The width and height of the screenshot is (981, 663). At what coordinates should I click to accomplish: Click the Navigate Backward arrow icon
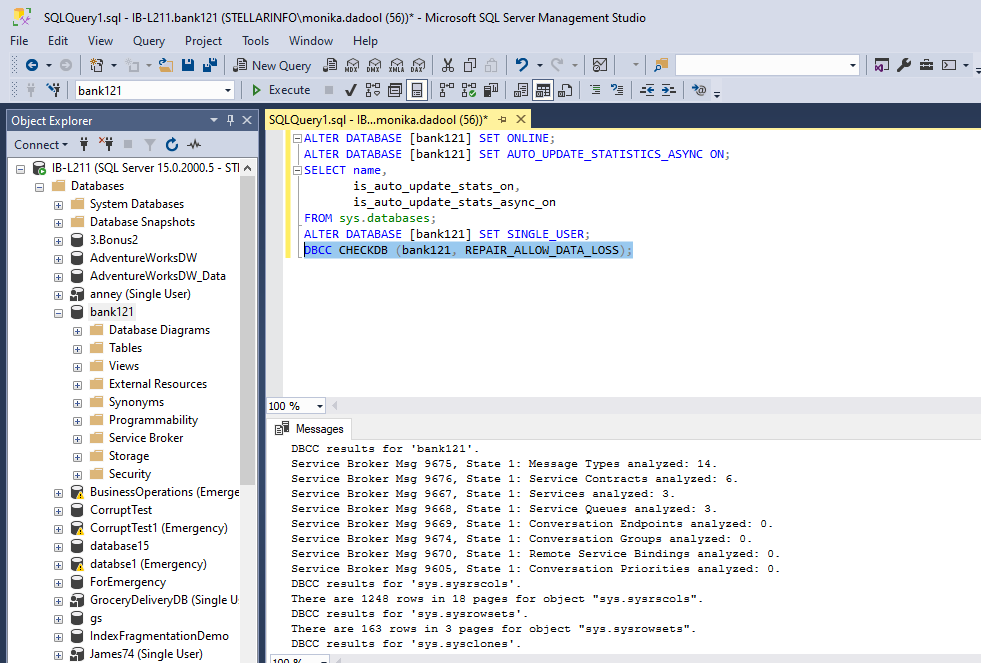click(x=32, y=65)
